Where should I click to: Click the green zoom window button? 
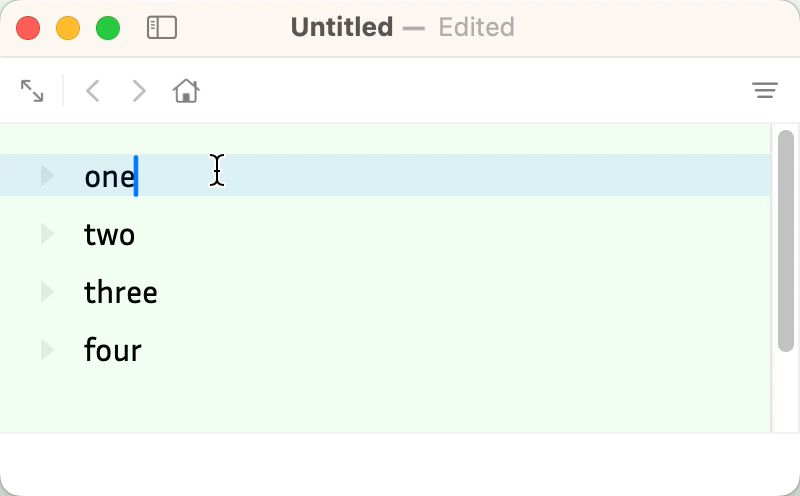click(x=108, y=28)
